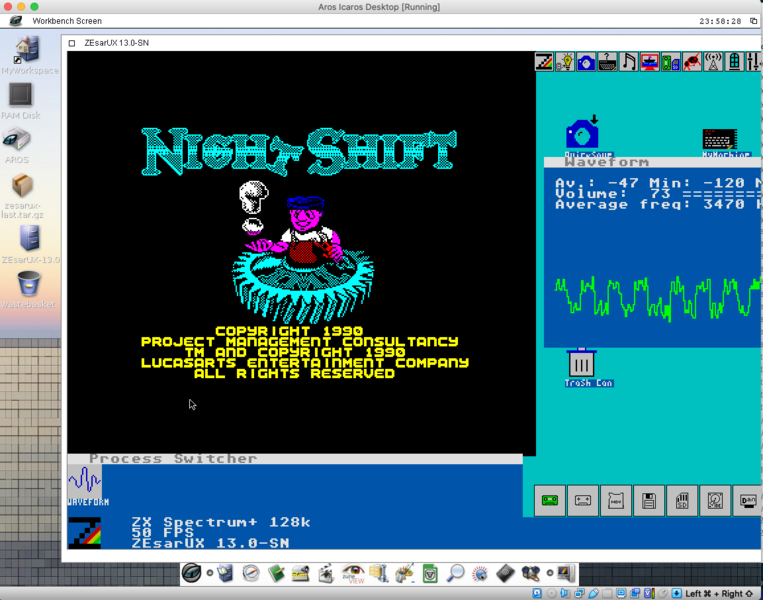Screen dimensions: 763x600
Task: Open the zip archiver folder dock icon
Action: pos(379,573)
